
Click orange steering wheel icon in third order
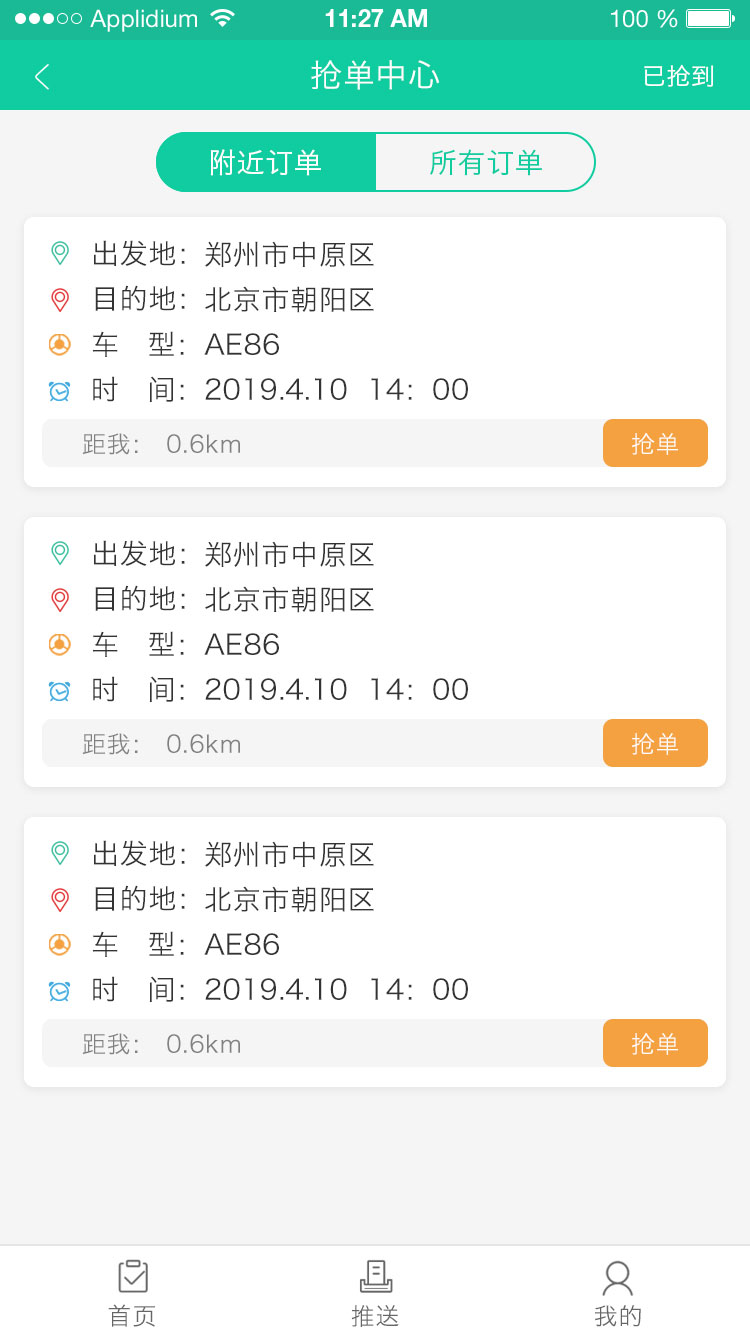[x=60, y=944]
